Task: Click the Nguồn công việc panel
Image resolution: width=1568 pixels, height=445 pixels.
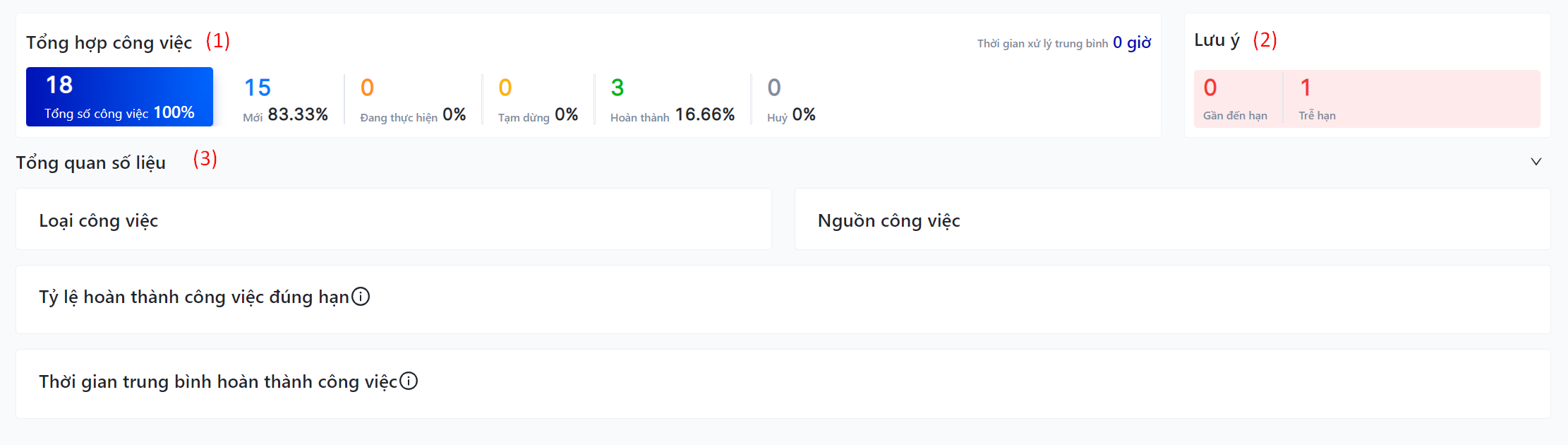Action: point(1171,220)
